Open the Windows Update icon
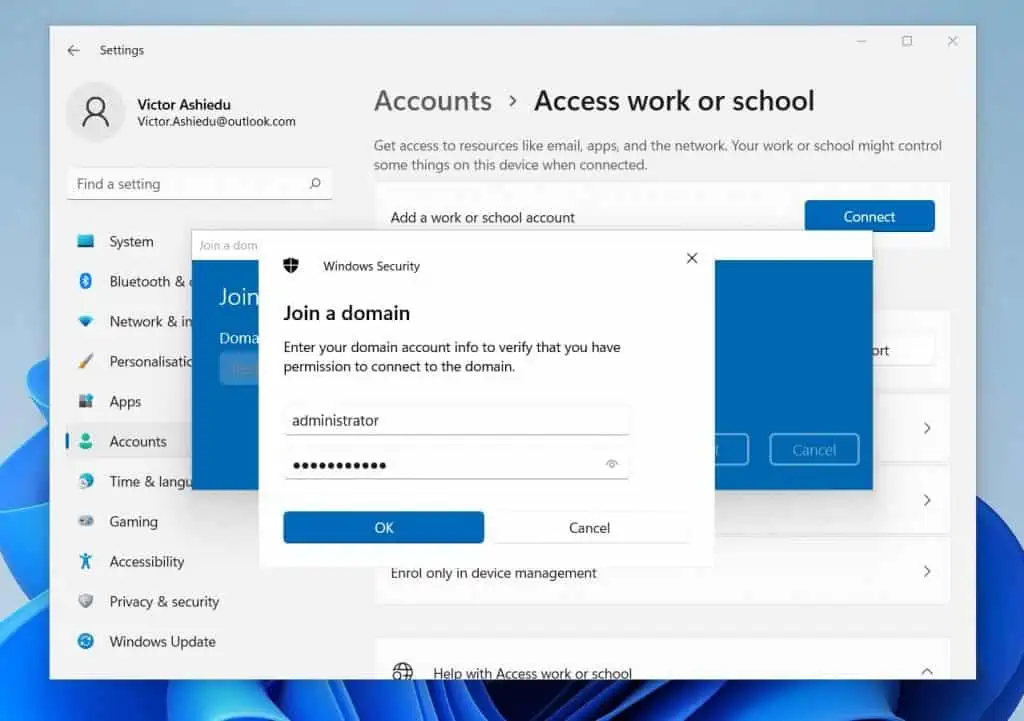 85,641
